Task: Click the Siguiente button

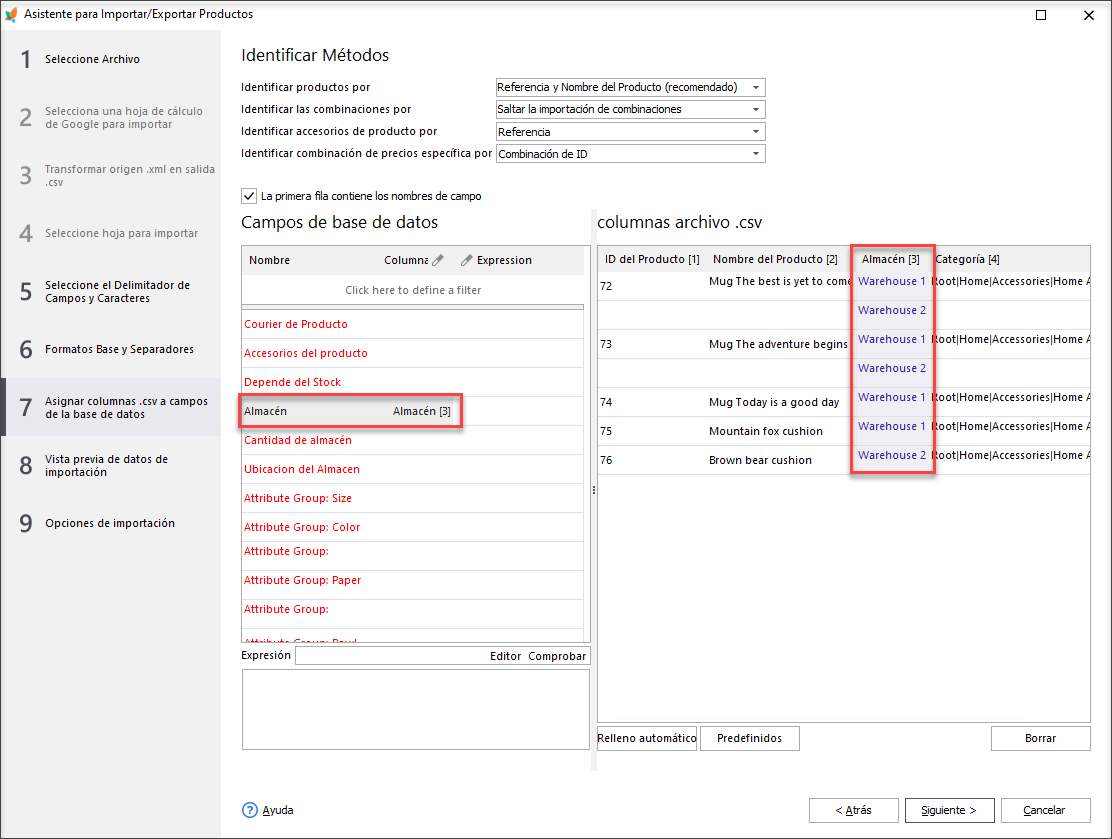Action: tap(949, 810)
